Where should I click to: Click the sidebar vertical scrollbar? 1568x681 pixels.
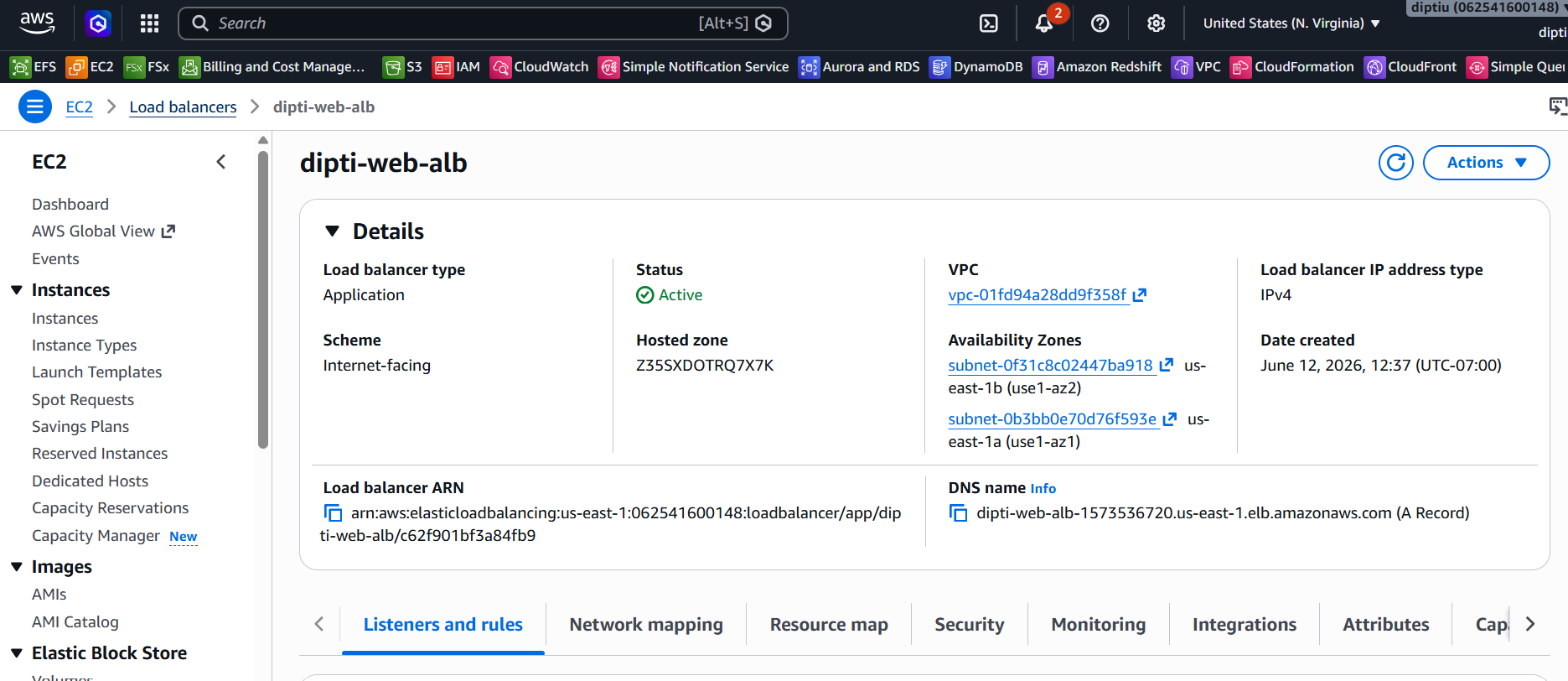pyautogui.click(x=263, y=299)
